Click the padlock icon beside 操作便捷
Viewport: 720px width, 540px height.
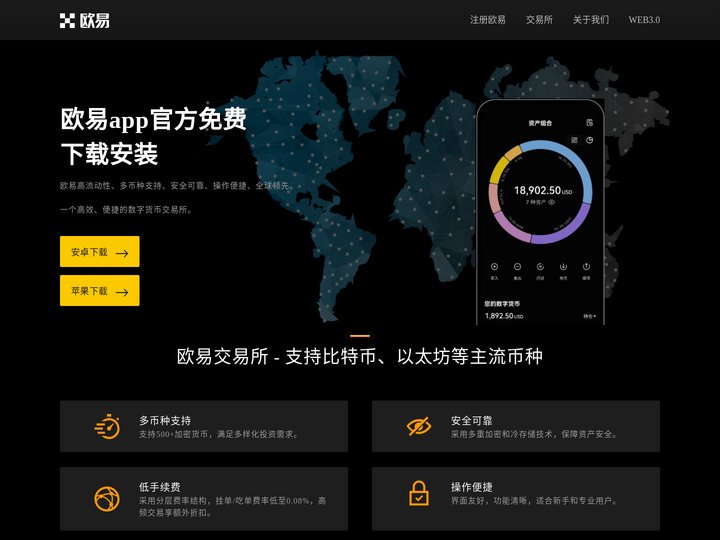tap(419, 493)
